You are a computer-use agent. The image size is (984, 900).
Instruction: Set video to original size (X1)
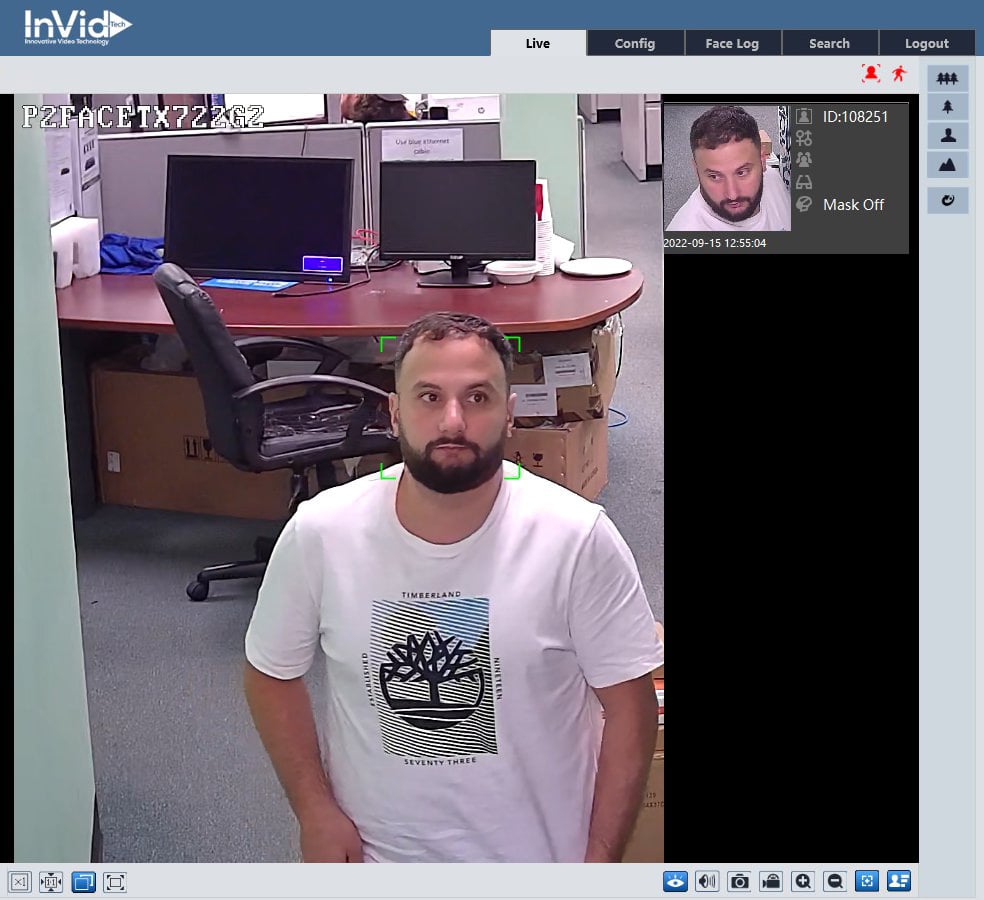(x=20, y=882)
